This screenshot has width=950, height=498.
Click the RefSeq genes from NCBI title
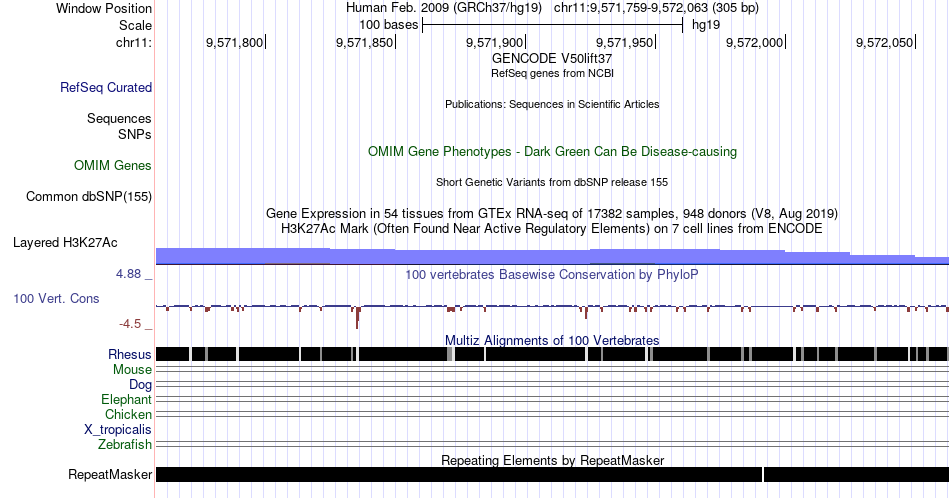point(552,73)
